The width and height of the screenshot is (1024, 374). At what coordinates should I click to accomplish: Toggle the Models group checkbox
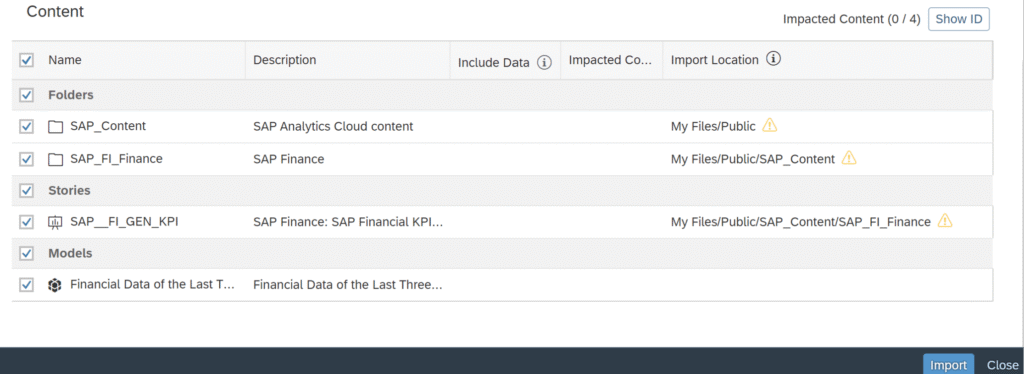[x=26, y=253]
